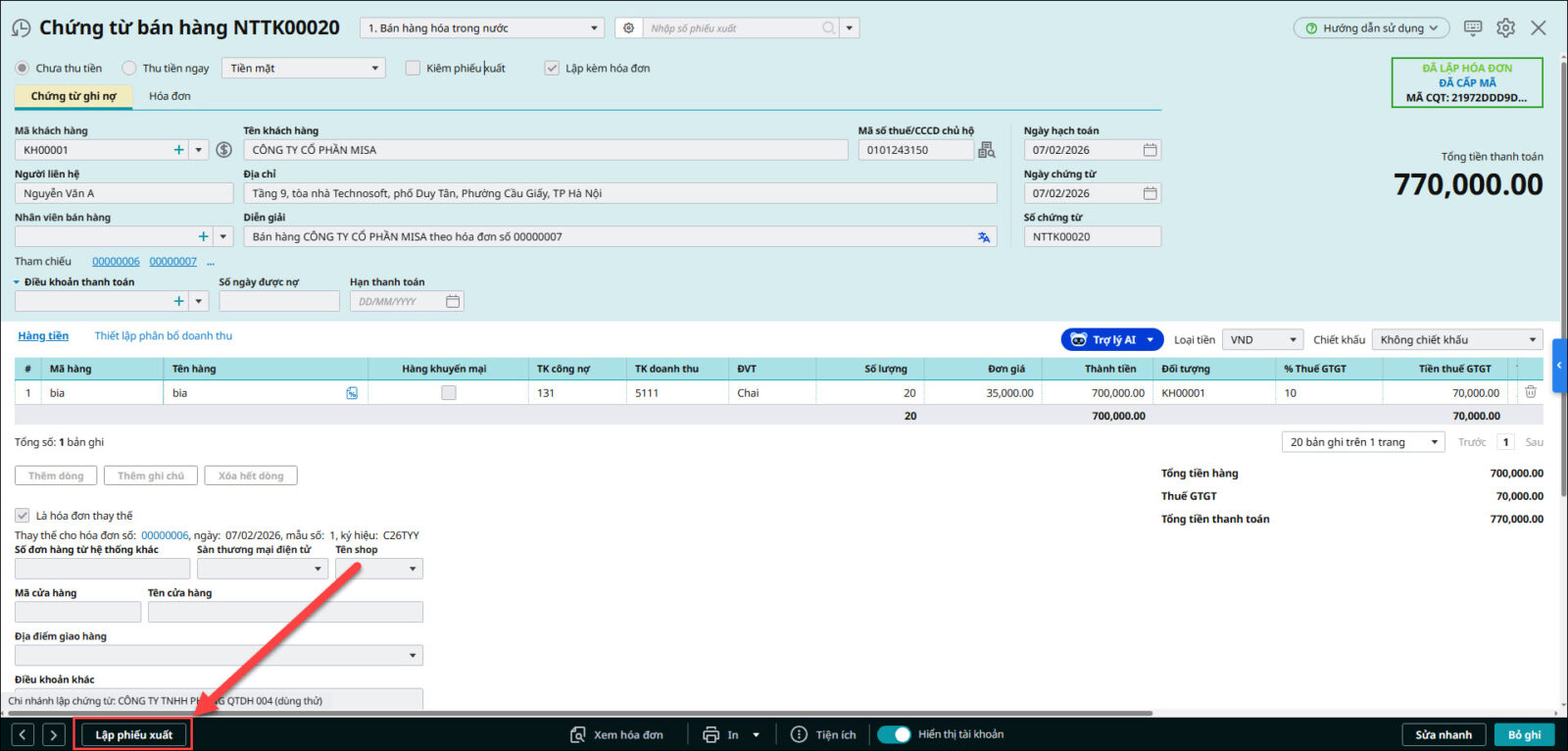
Task: Click the Lập phiếu xuất button
Action: [x=133, y=734]
